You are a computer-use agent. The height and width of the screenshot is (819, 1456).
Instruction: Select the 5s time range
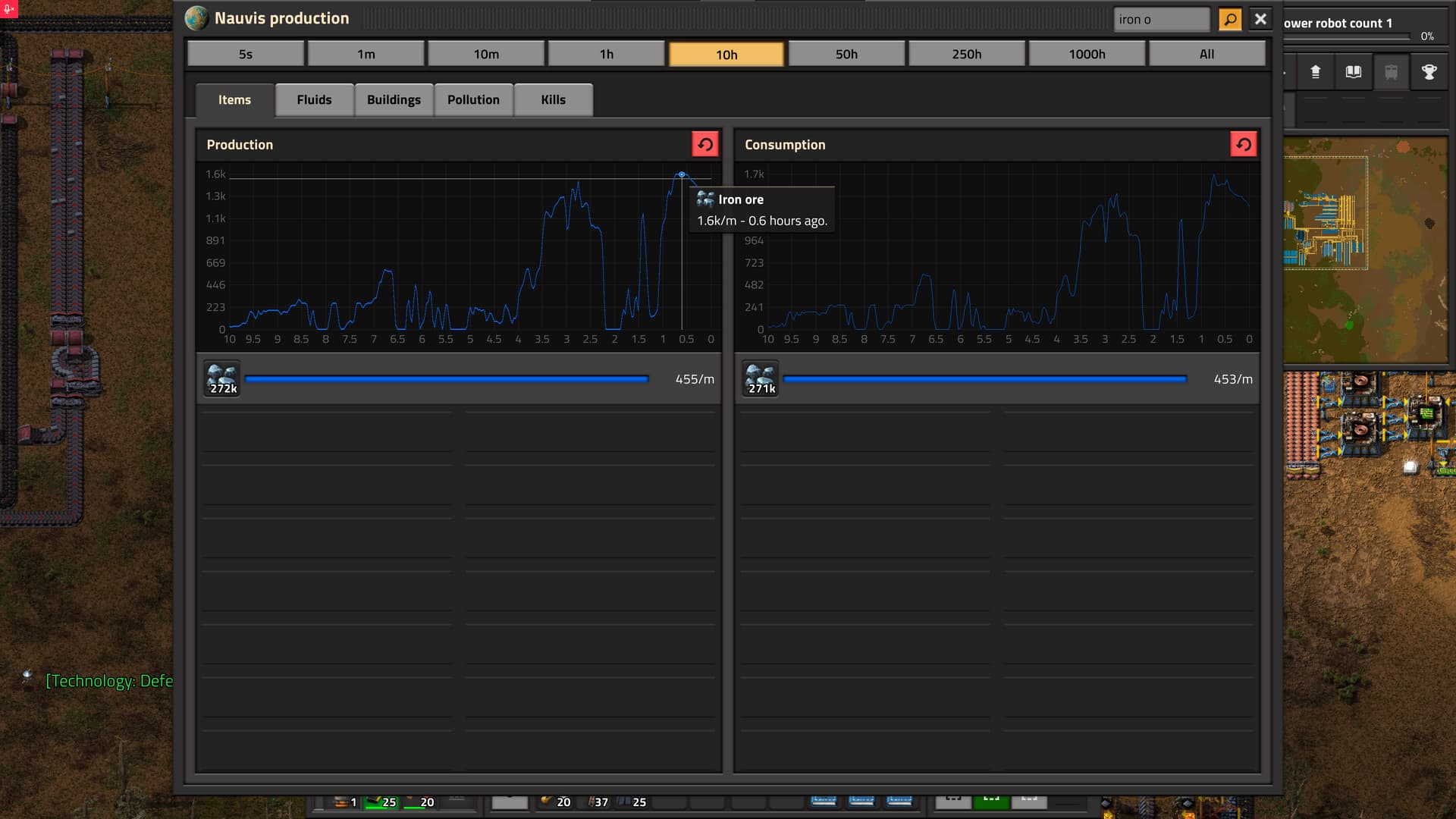(246, 54)
